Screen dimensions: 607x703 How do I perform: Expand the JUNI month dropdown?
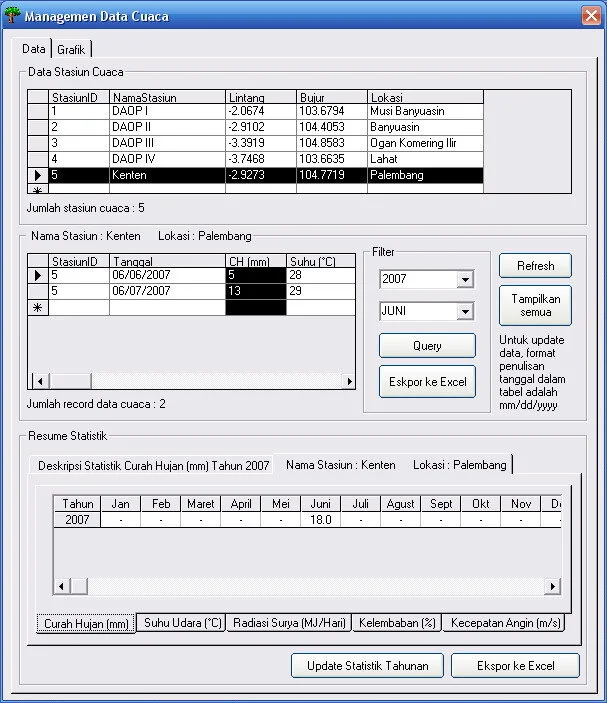click(x=464, y=312)
